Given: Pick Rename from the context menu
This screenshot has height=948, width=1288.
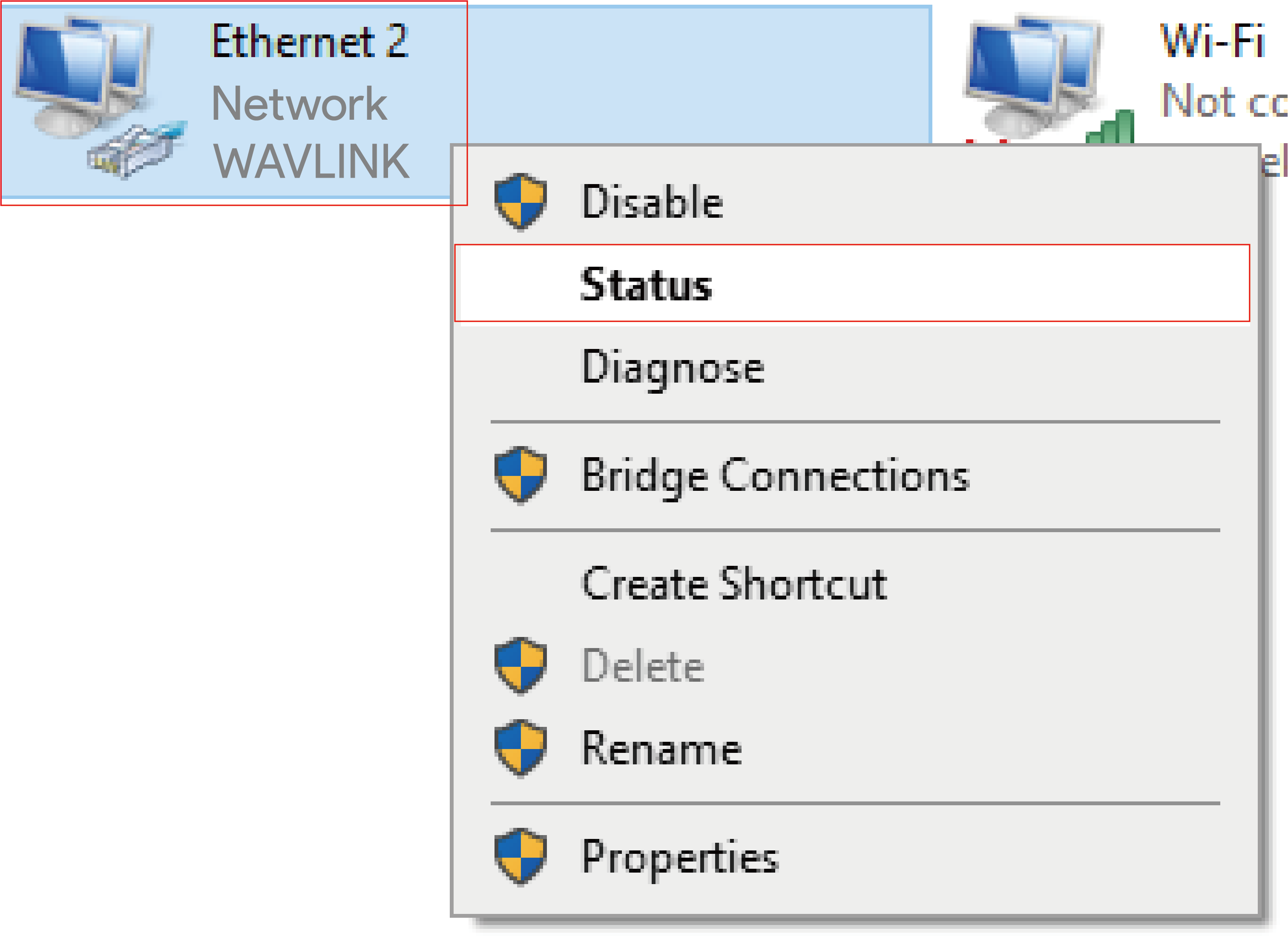Looking at the screenshot, I should 661,748.
